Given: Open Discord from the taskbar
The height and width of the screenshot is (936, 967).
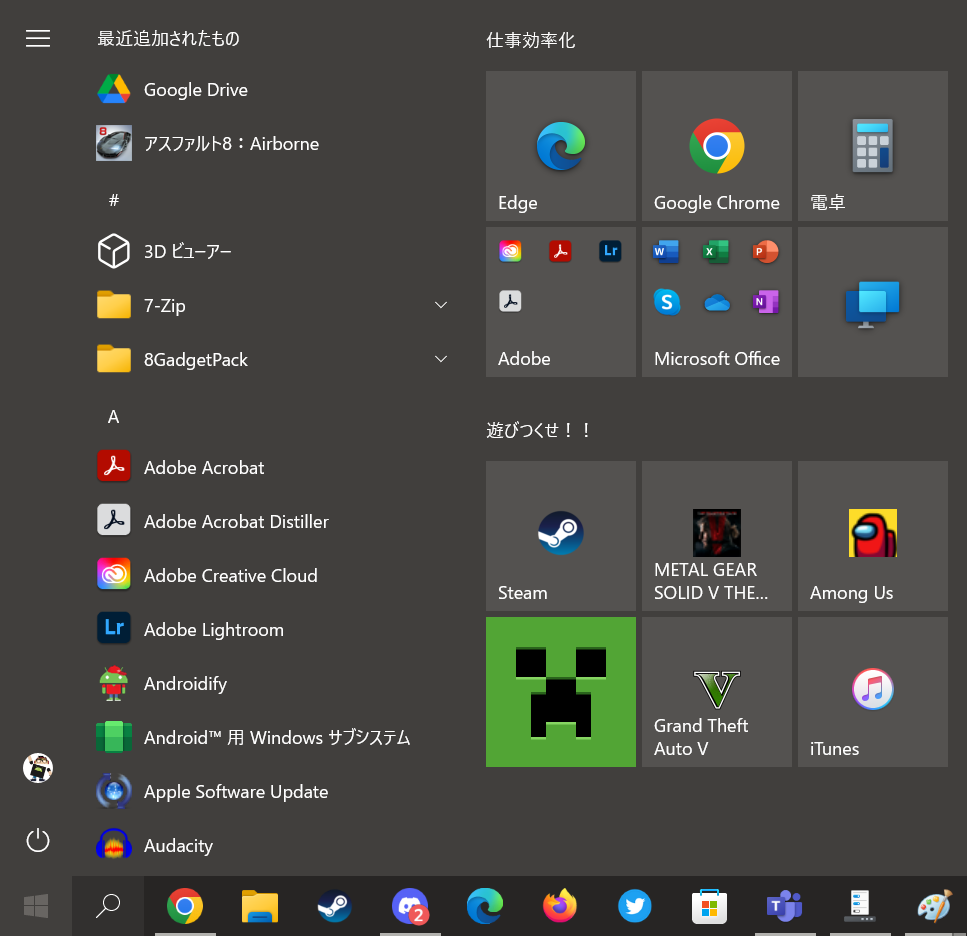Looking at the screenshot, I should point(410,906).
